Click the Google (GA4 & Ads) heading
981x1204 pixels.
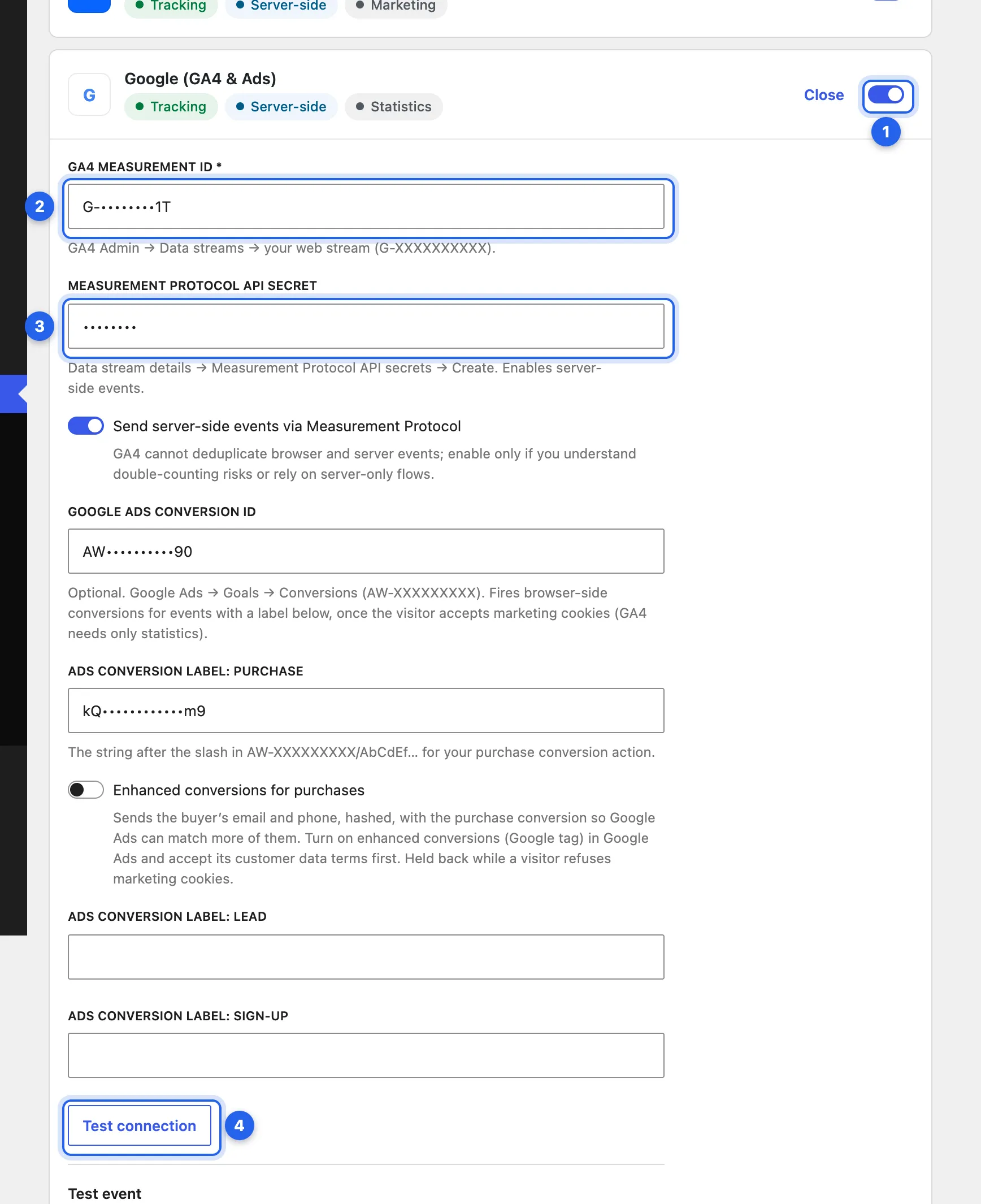tap(200, 79)
